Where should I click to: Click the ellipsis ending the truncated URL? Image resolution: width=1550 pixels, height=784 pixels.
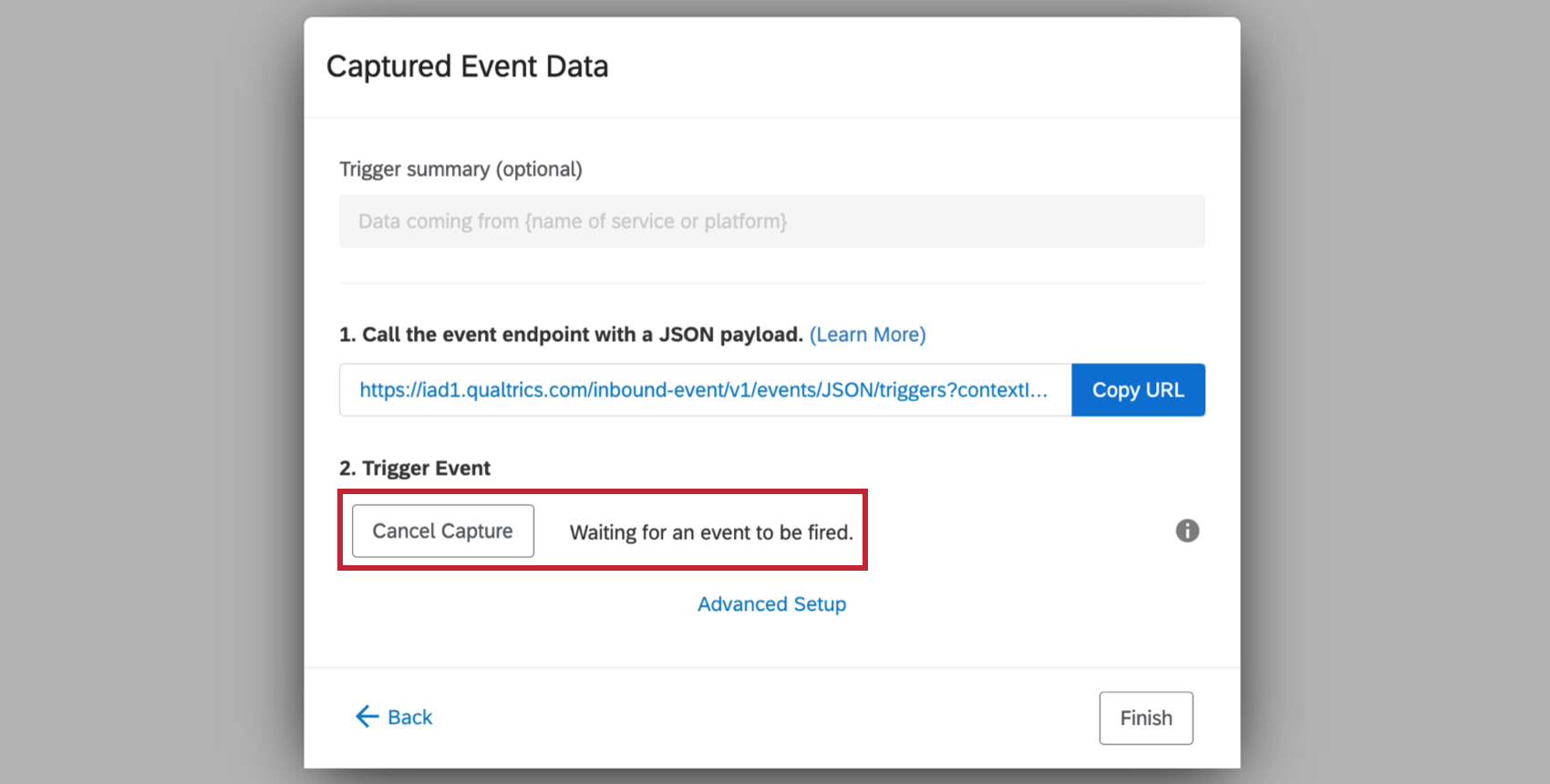(1038, 390)
